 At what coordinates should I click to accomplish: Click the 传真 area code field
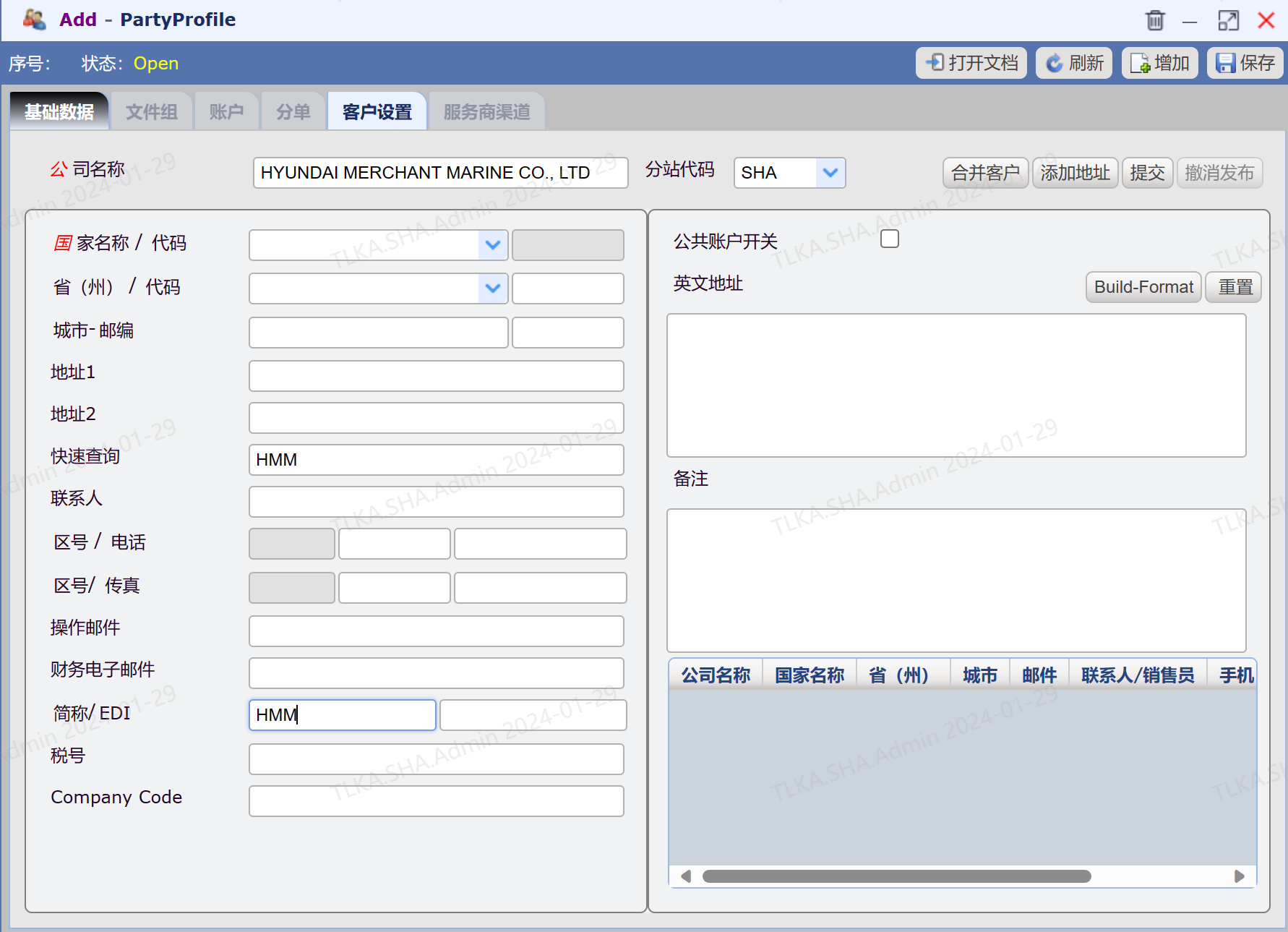coord(395,588)
